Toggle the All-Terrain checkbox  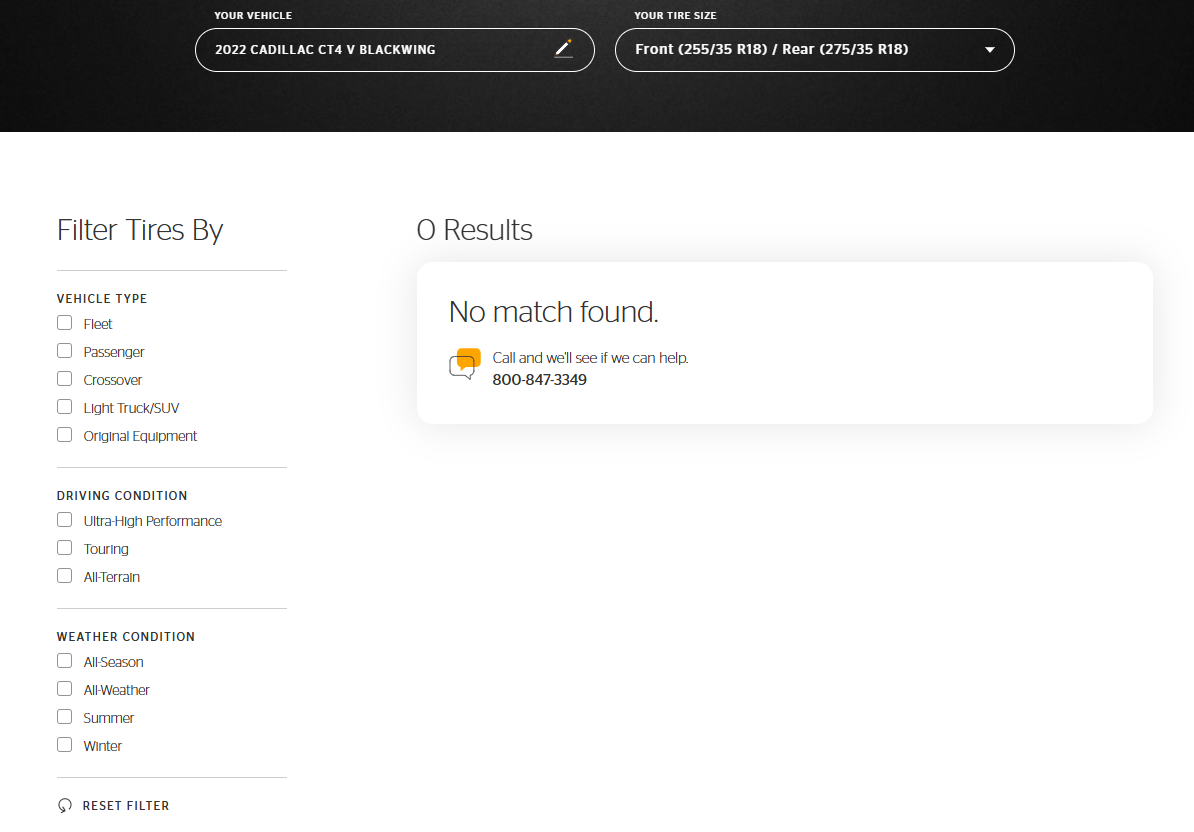(65, 576)
